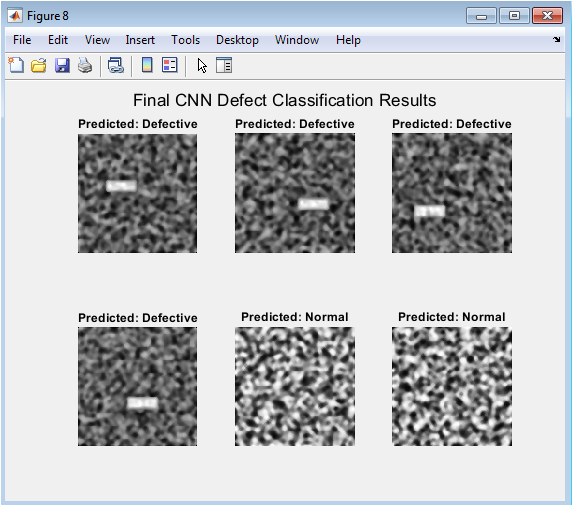The image size is (573, 506).
Task: Print the figure with the printer icon
Action: point(85,66)
